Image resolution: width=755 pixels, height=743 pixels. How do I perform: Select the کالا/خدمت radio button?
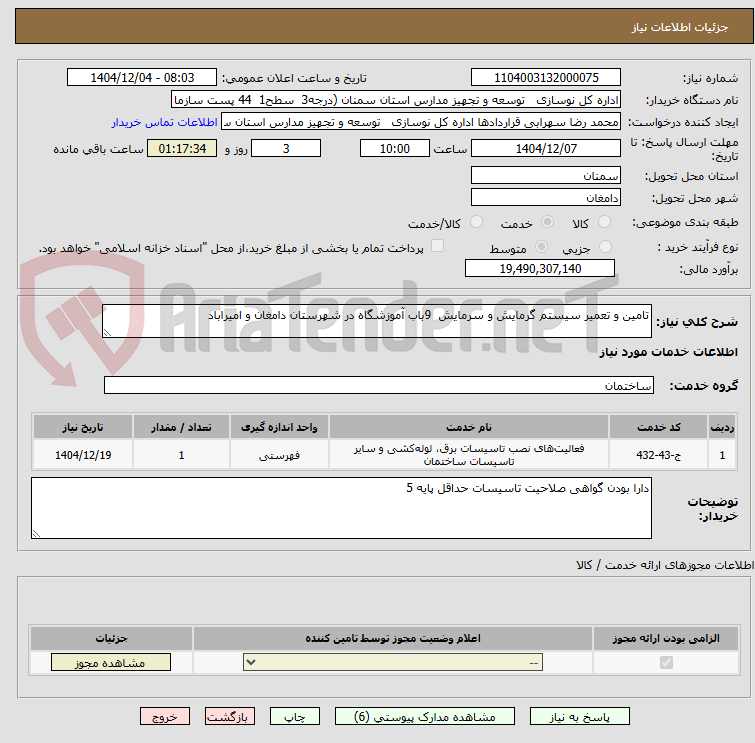(476, 222)
